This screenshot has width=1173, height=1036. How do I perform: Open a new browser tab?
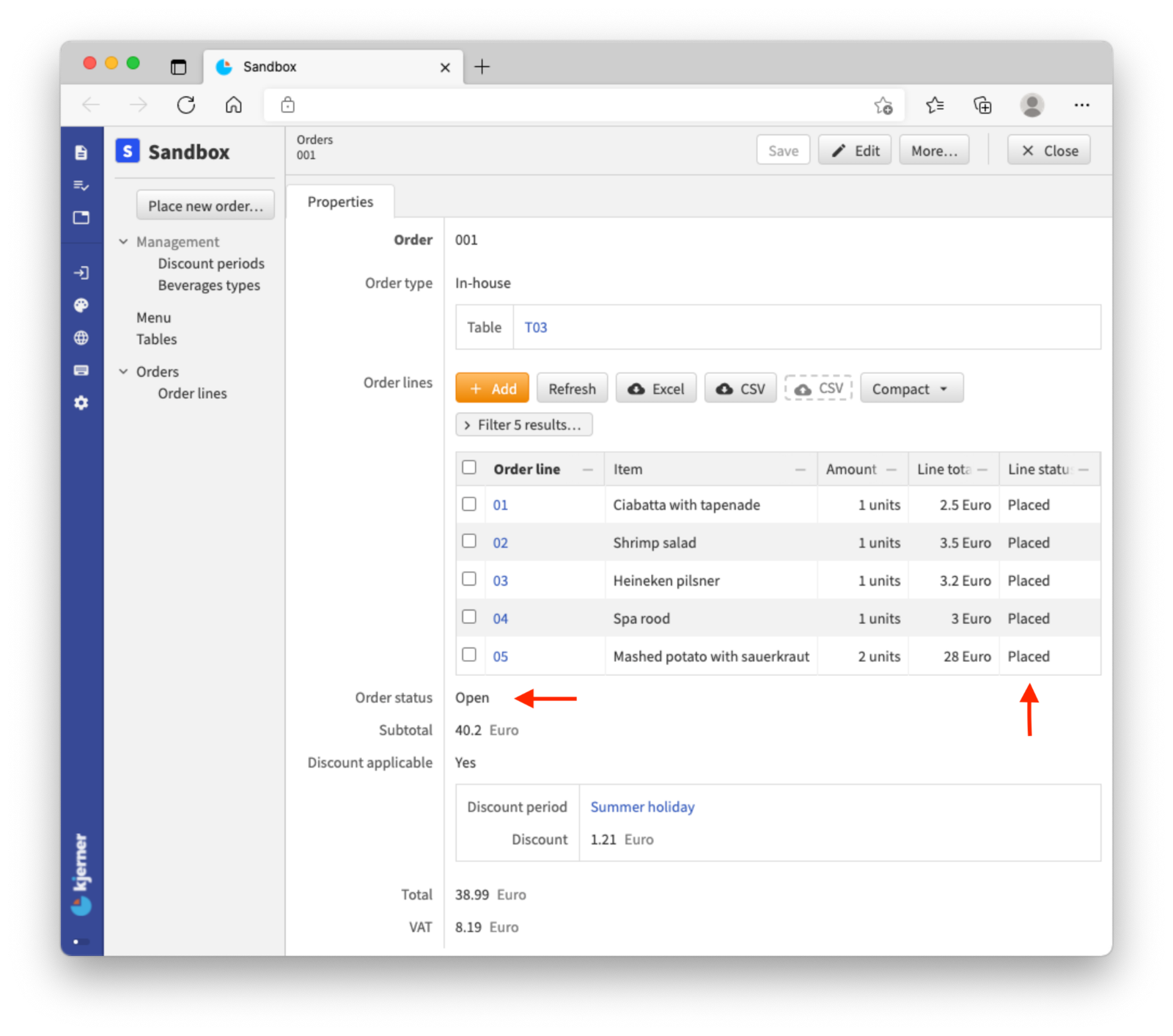(x=482, y=67)
